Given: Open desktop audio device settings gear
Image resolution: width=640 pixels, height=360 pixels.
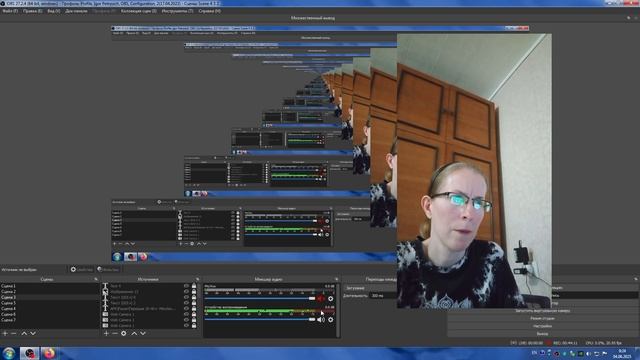Looking at the screenshot, I should [x=331, y=320].
